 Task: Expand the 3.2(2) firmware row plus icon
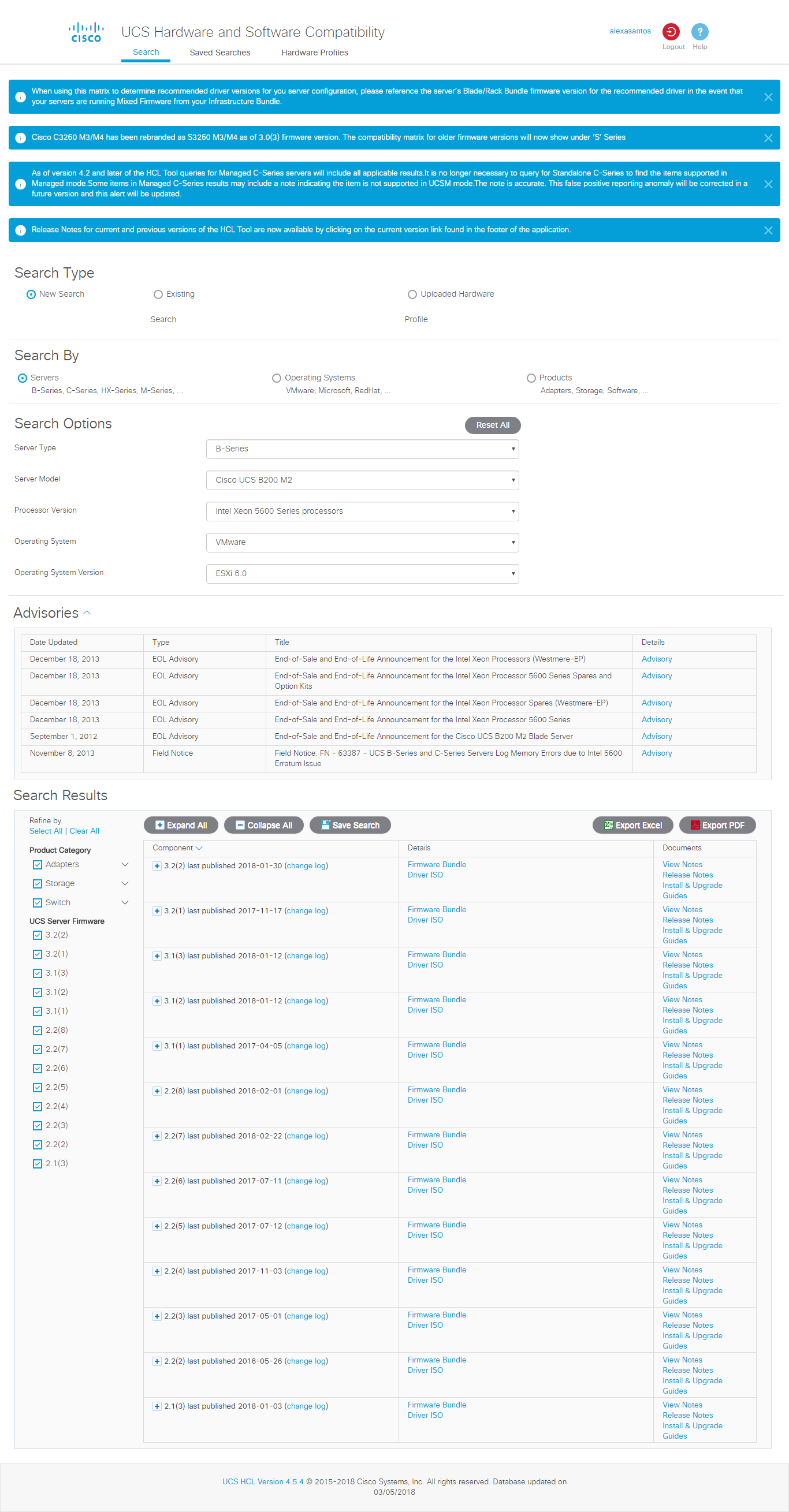tap(157, 866)
